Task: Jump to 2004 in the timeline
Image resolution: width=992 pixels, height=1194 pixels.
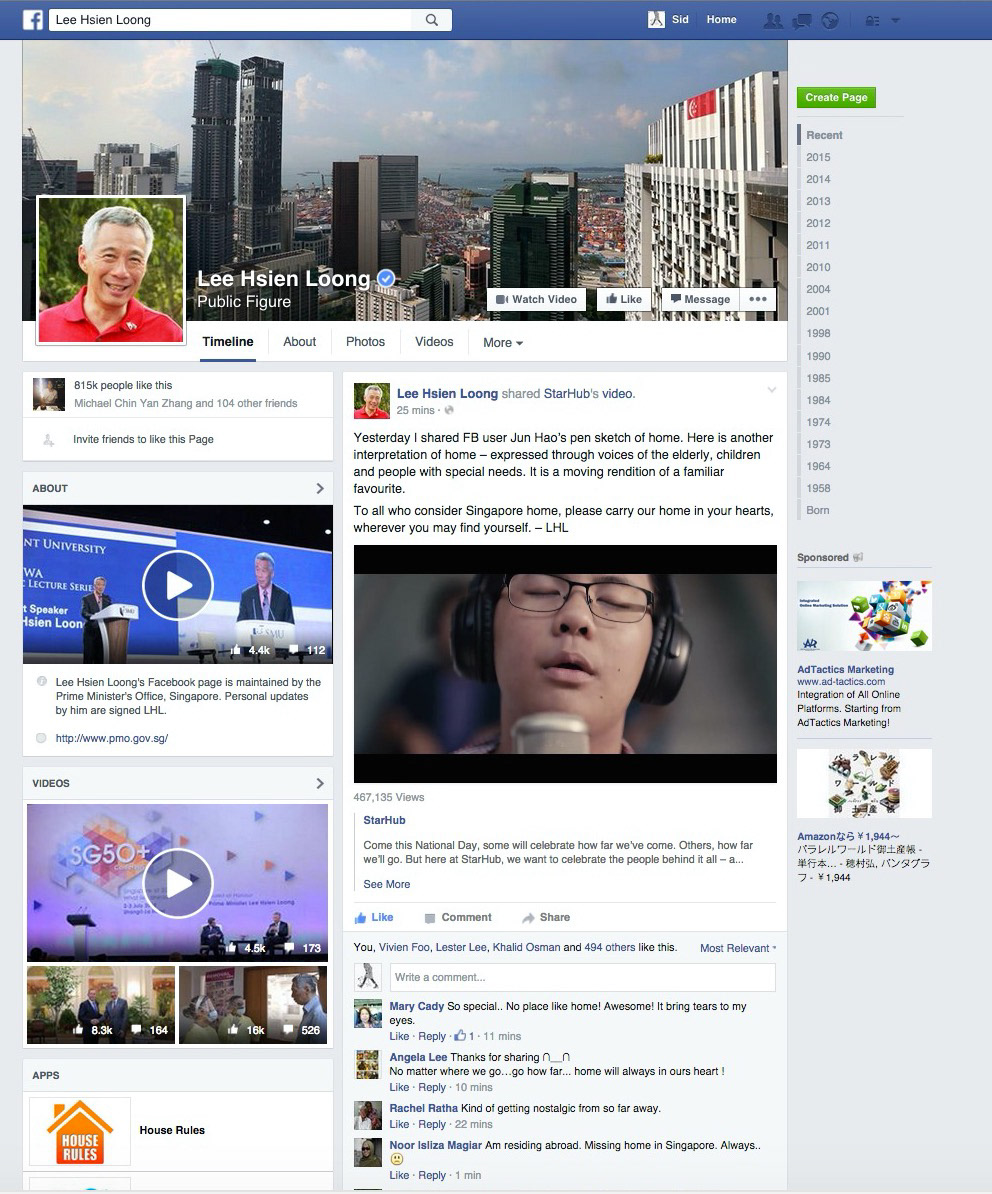Action: pos(818,289)
